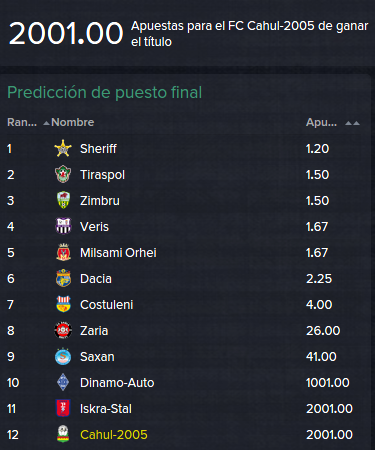Click the Saxan blue circular badge
The width and height of the screenshot is (375, 450).
pos(63,356)
